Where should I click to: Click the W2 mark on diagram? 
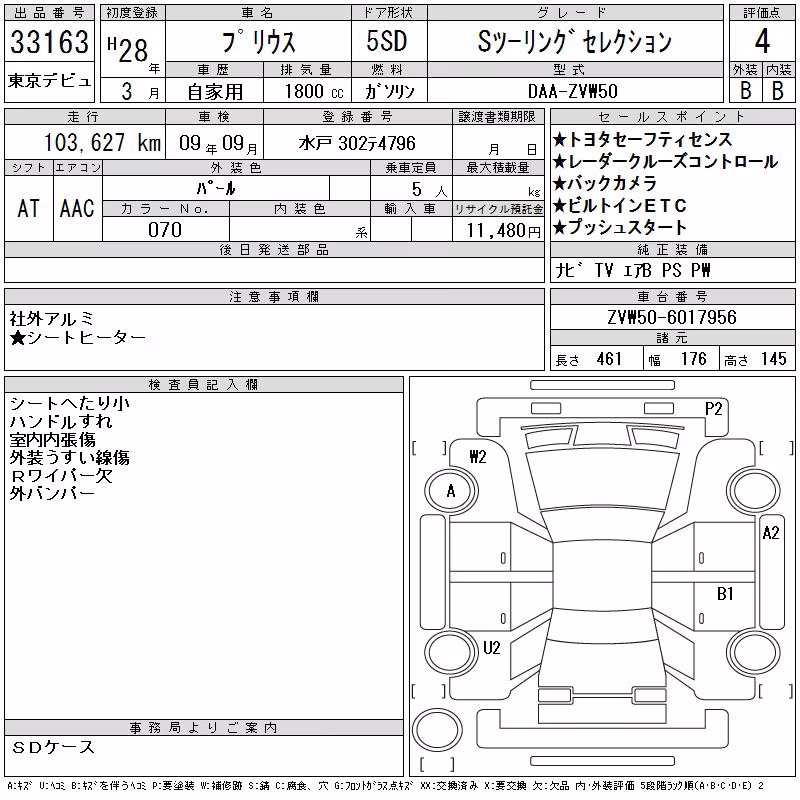coord(478,456)
